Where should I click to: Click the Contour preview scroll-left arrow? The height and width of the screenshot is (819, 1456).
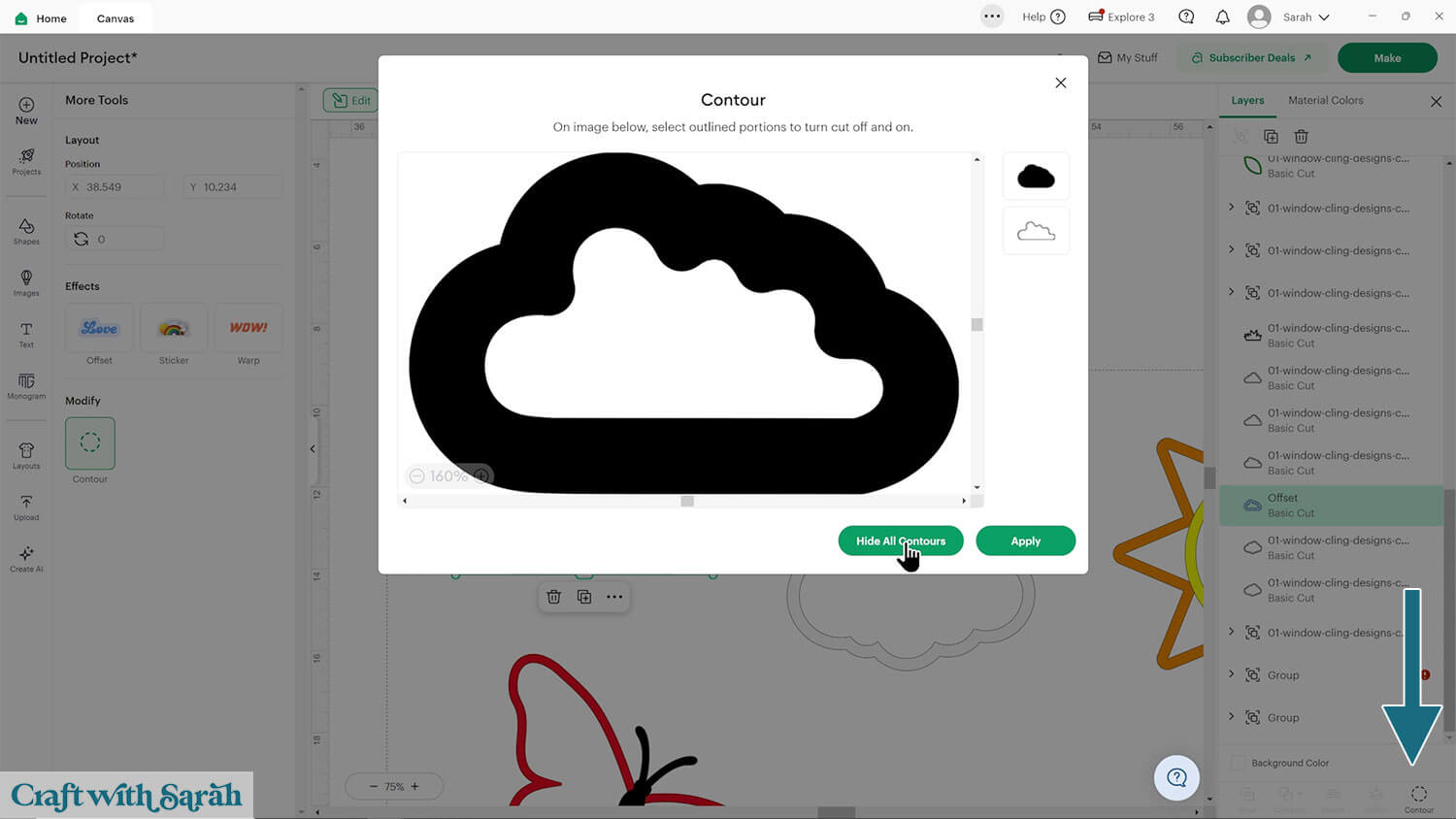(x=405, y=501)
